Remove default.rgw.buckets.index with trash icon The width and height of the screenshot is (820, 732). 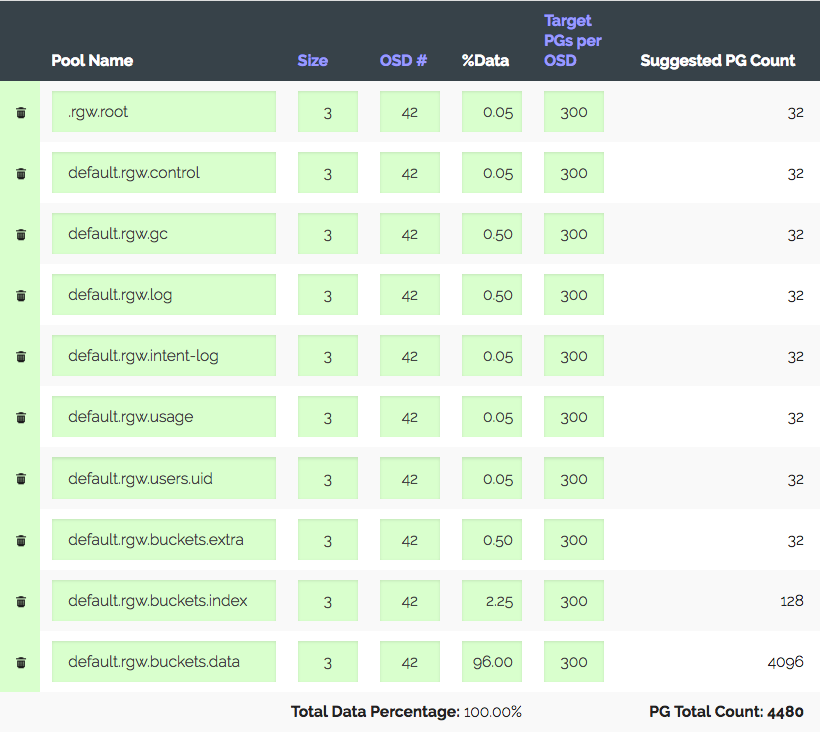[21, 601]
